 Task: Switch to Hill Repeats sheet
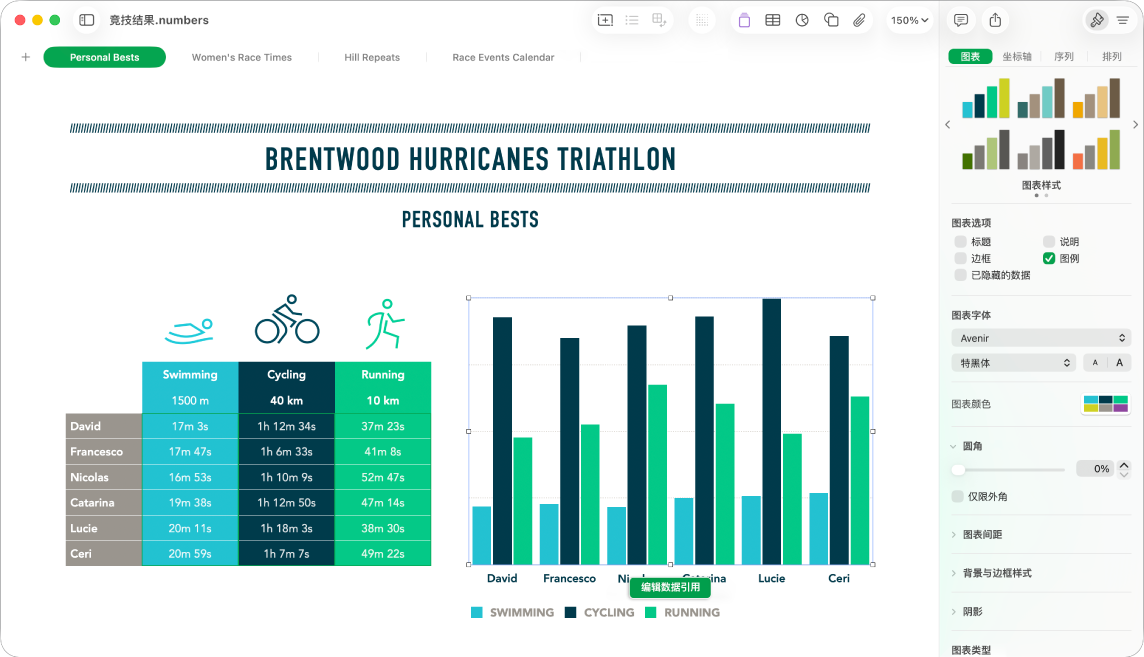click(x=372, y=57)
